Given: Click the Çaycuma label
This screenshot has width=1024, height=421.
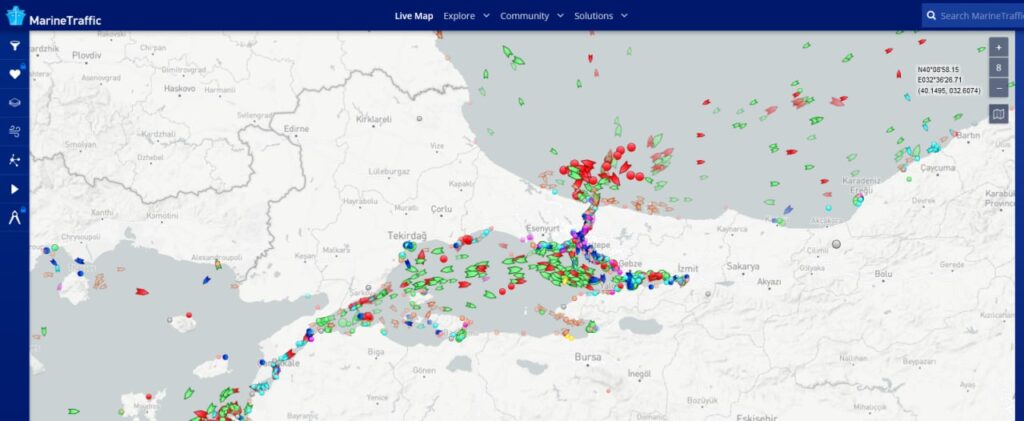Looking at the screenshot, I should click(x=937, y=168).
